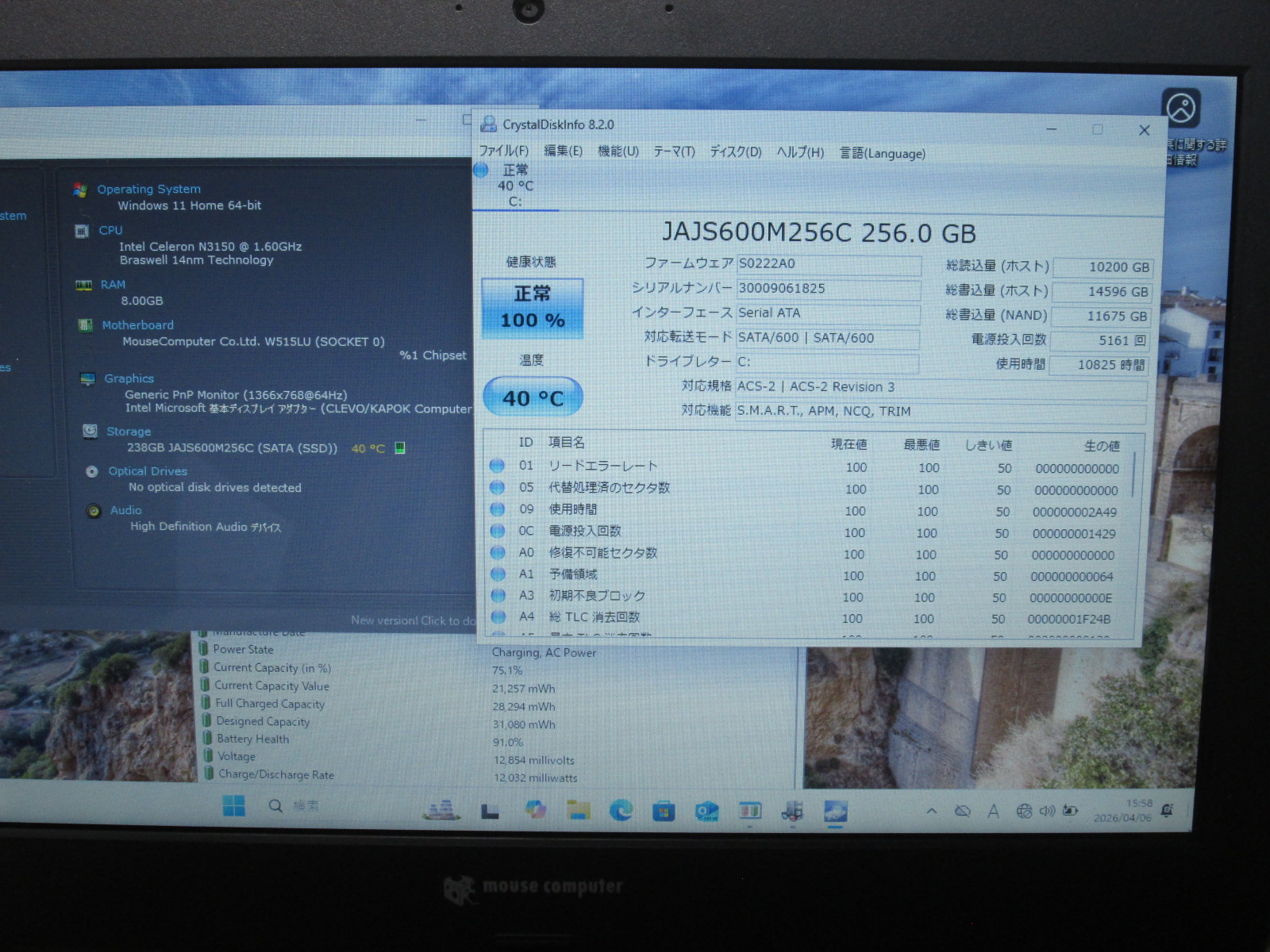Open the ファイル(F) menu
This screenshot has width=1270, height=952.
[503, 151]
